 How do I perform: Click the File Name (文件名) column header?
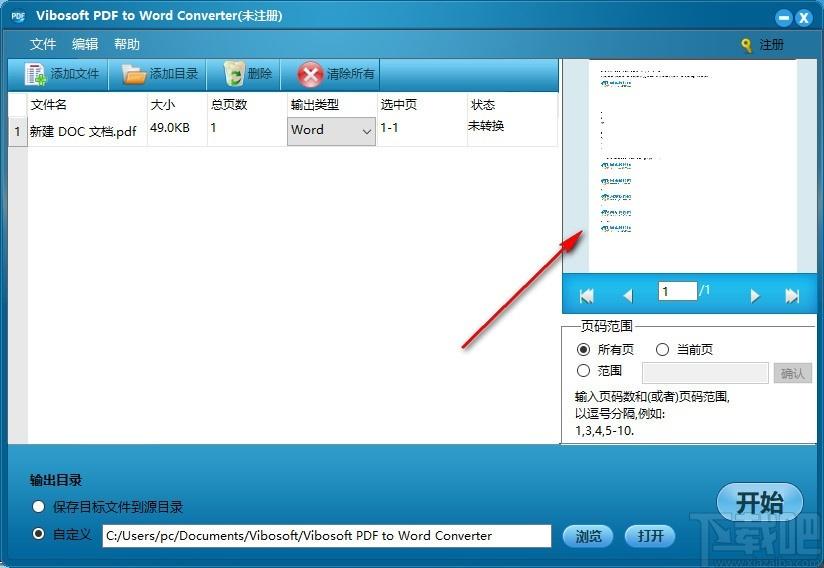coord(87,105)
